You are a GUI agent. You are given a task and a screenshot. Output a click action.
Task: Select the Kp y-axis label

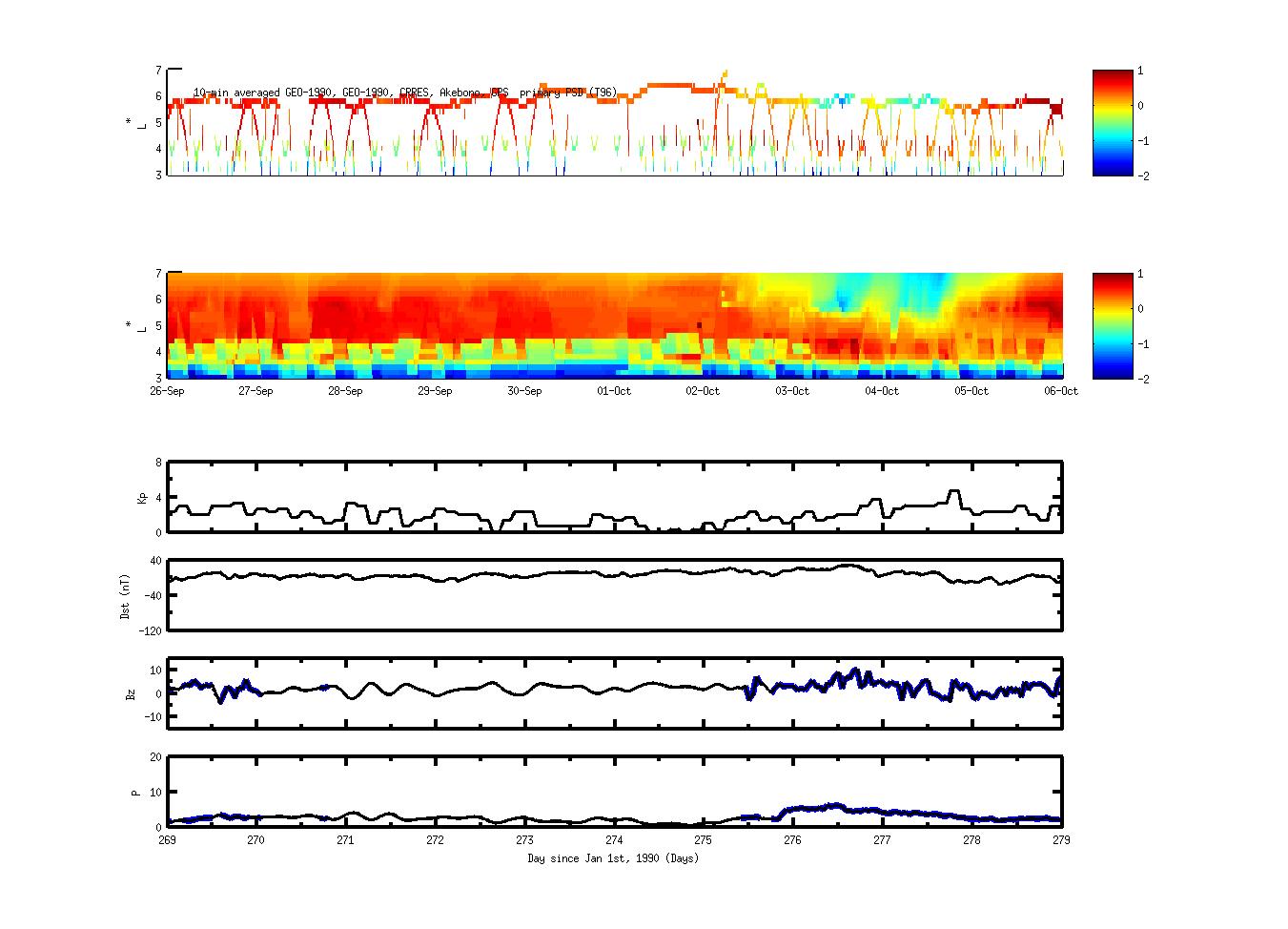142,498
